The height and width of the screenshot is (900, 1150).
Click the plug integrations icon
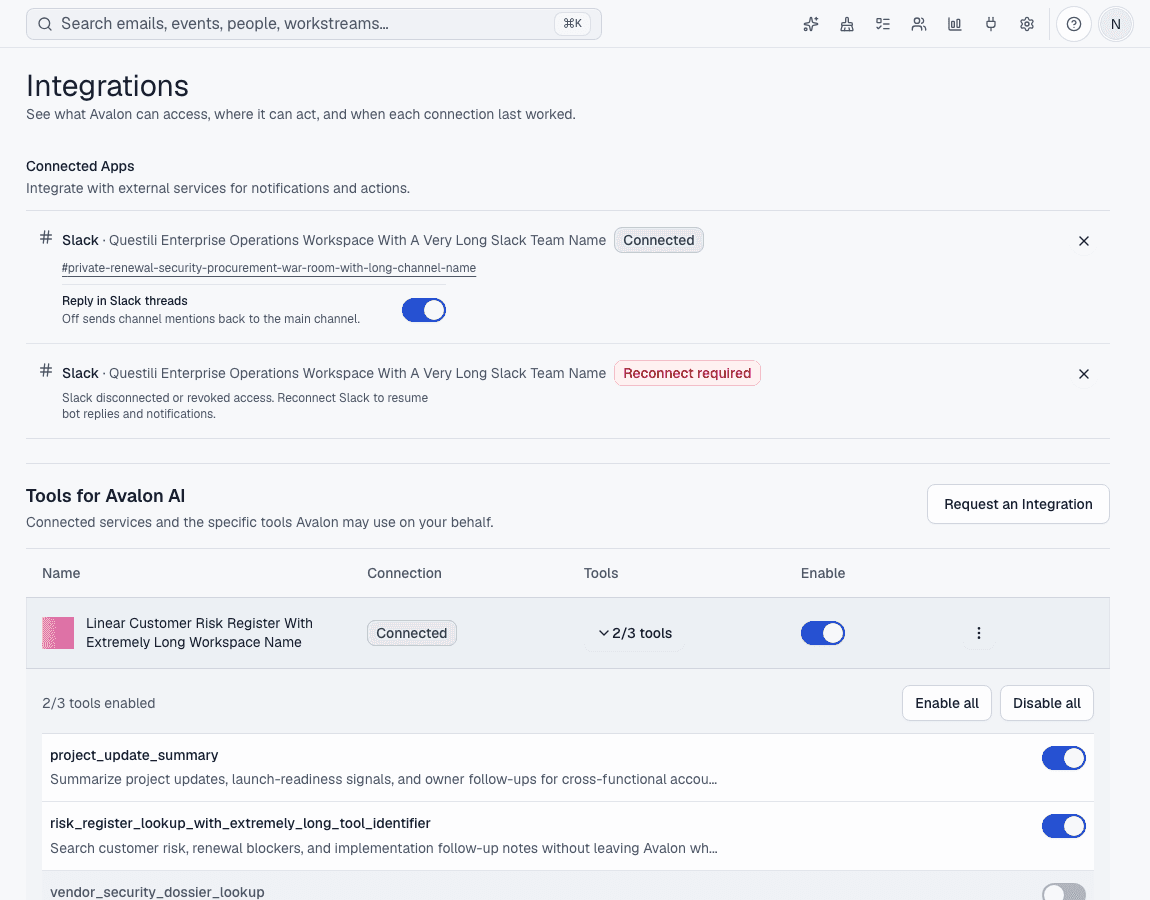990,24
